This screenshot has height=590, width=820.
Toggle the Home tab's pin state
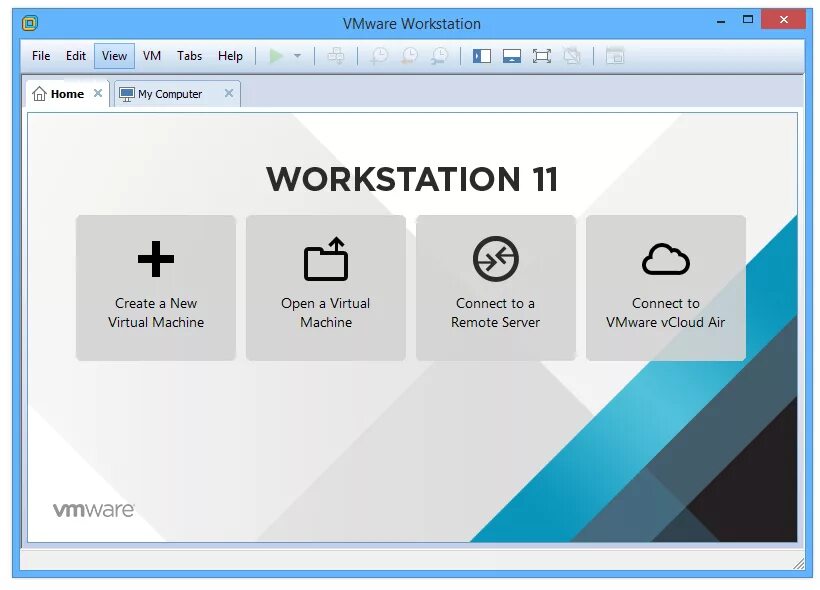(97, 93)
